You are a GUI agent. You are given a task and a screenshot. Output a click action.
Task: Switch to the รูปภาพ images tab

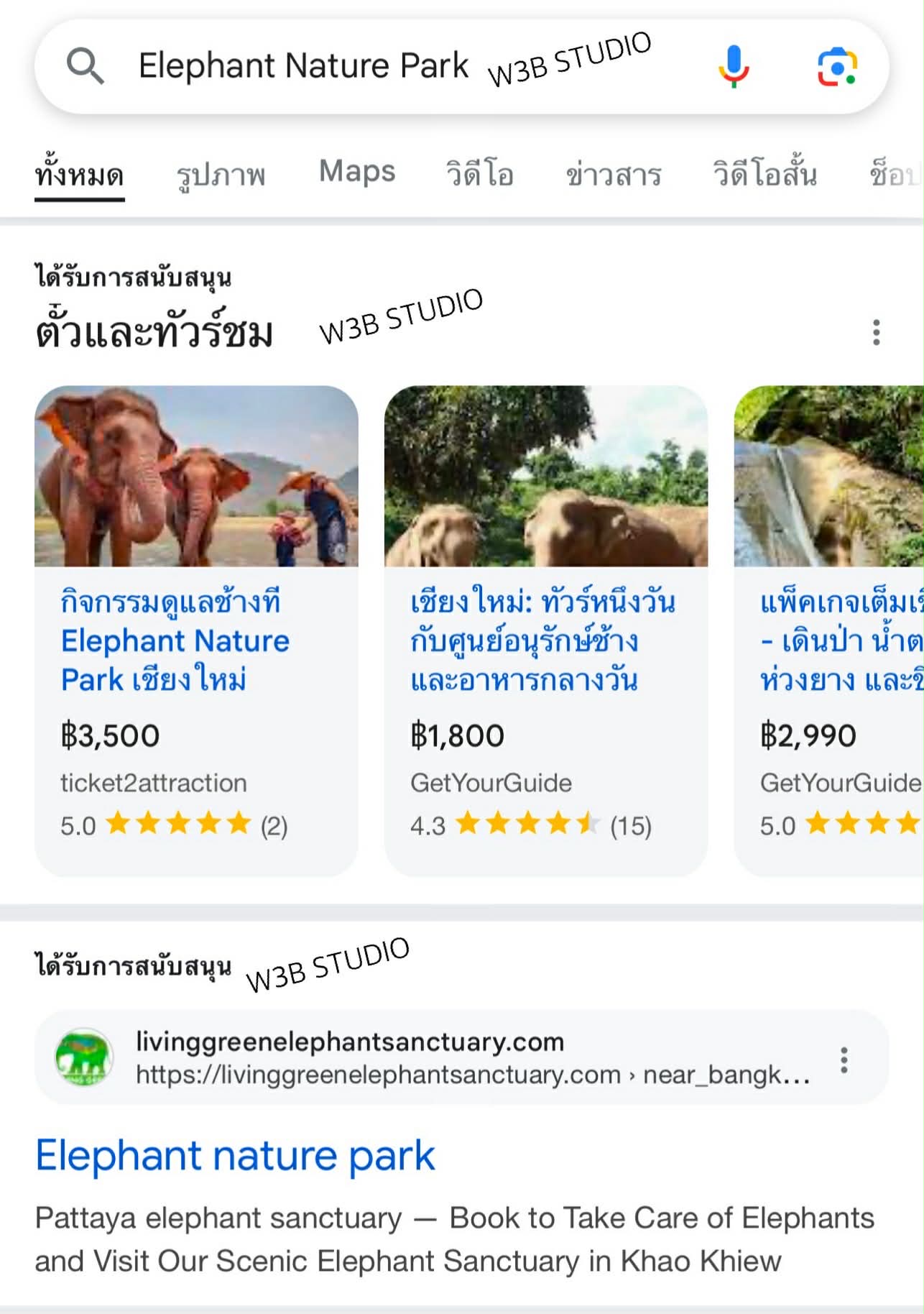click(221, 175)
